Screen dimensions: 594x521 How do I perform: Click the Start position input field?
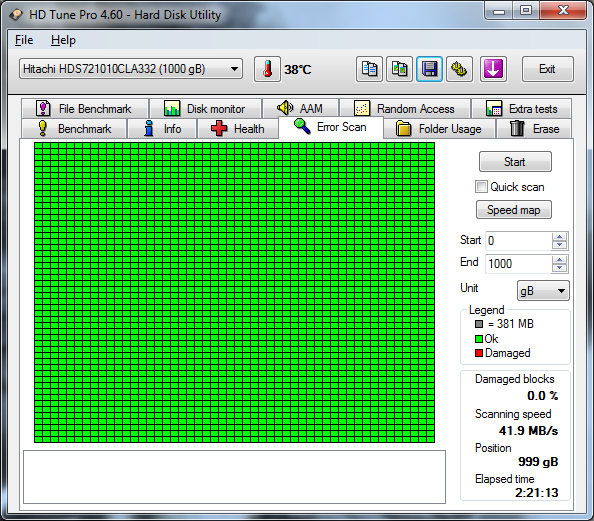click(518, 241)
